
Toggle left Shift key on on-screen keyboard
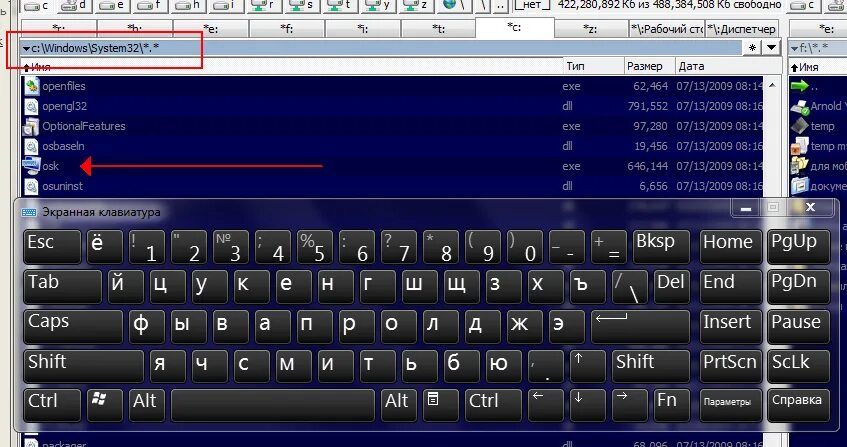click(x=83, y=365)
